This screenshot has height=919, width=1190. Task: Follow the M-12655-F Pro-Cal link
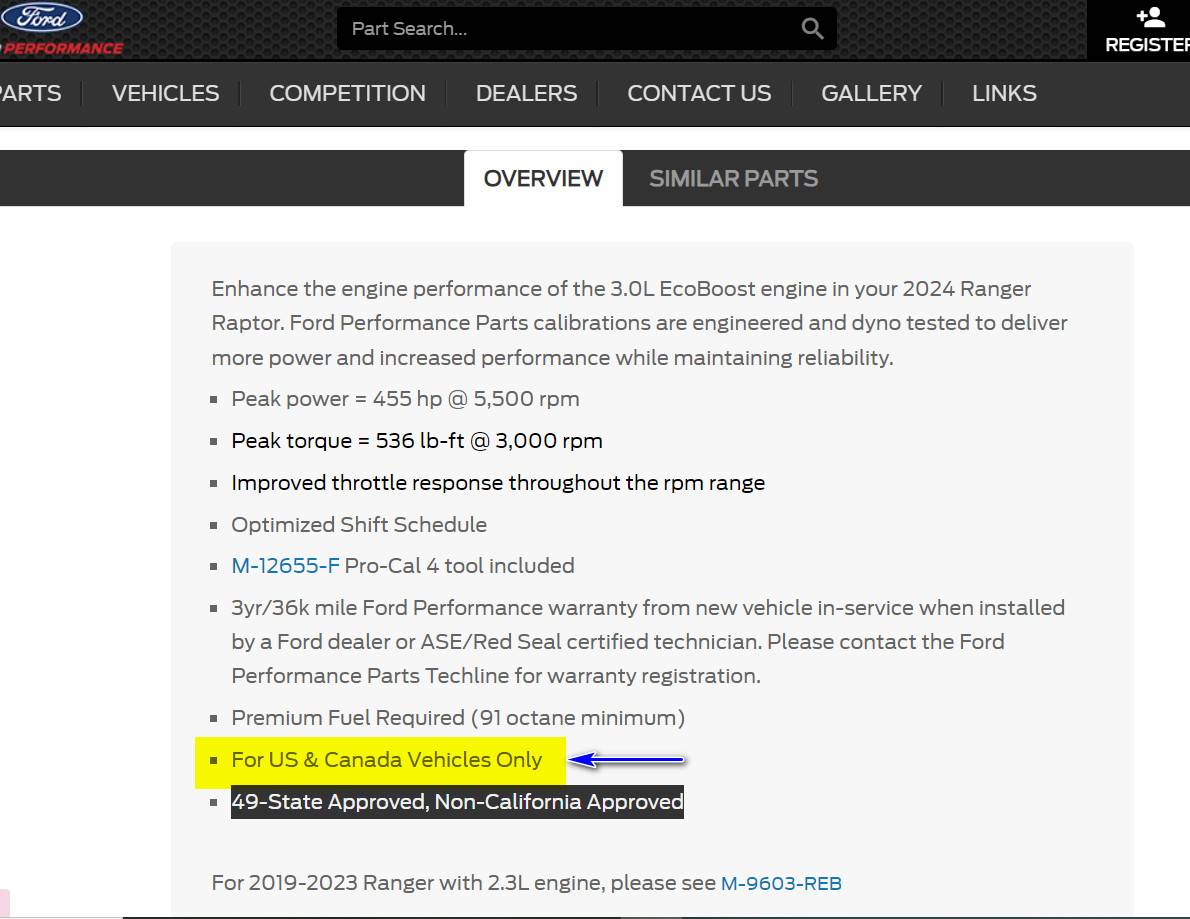coord(285,566)
